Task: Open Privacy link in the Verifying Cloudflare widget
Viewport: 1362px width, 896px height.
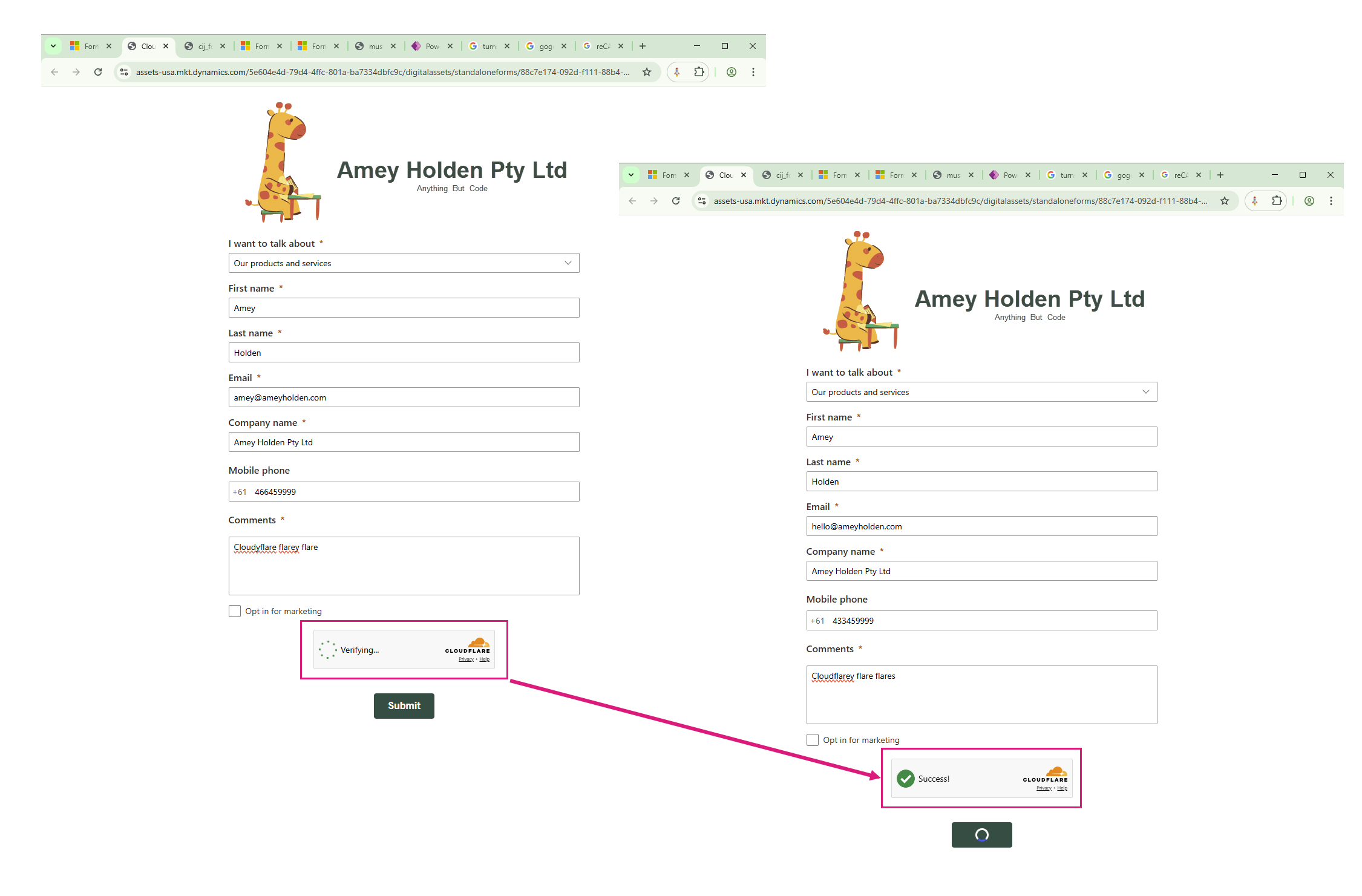Action: [x=466, y=659]
